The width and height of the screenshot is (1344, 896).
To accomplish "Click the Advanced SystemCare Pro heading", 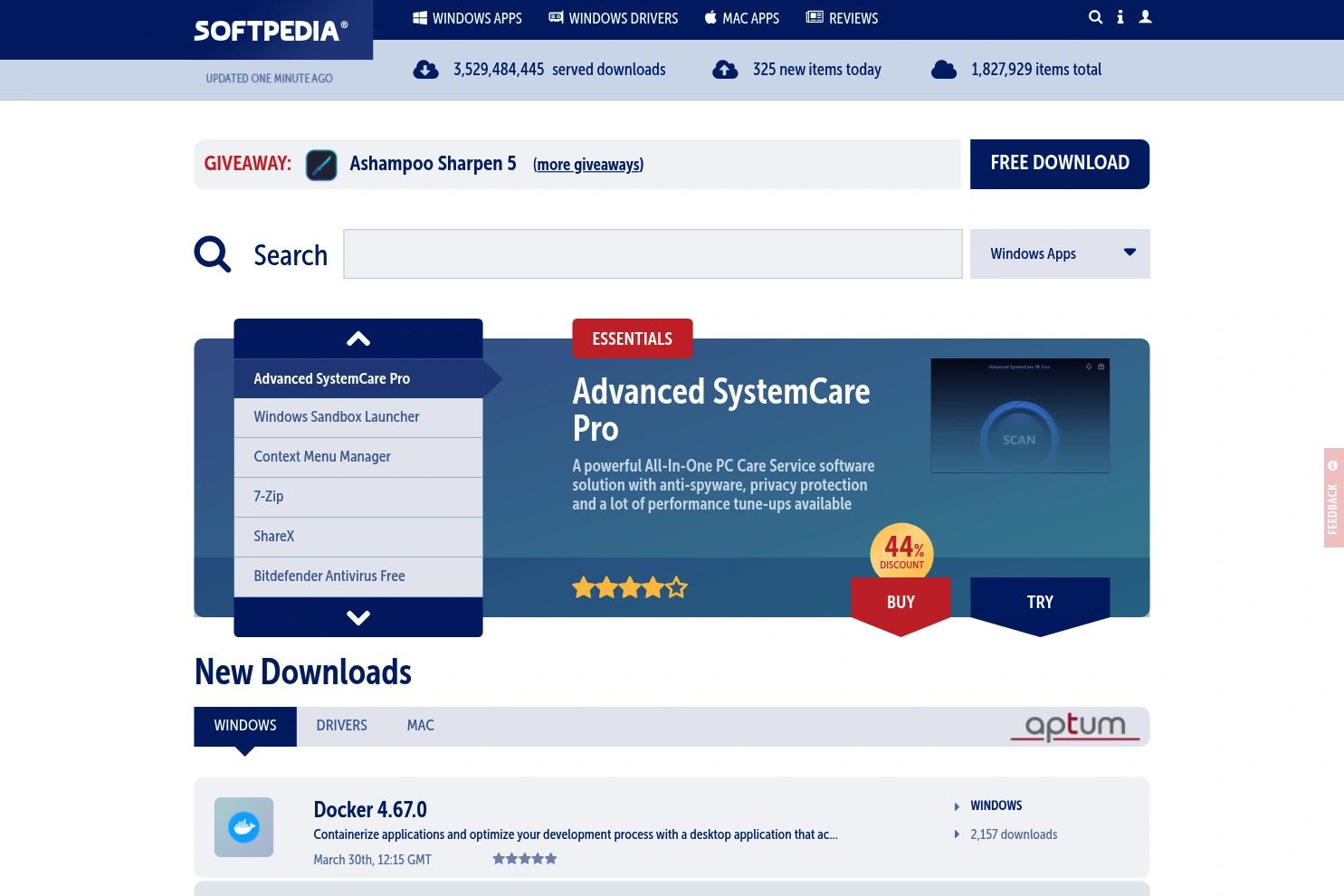I will [x=721, y=410].
